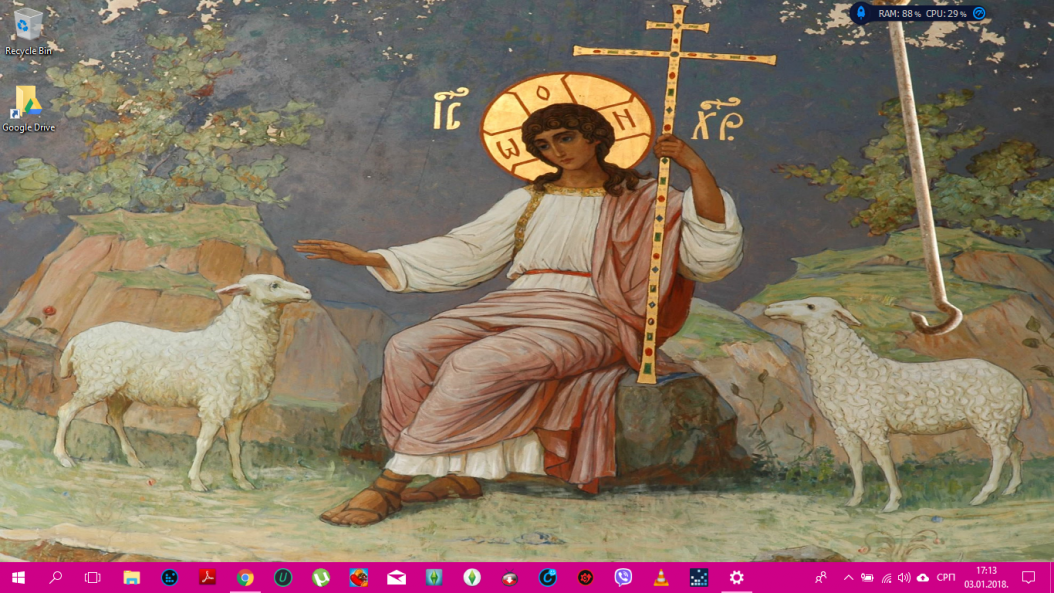
Task: Open the Action Center notifications
Action: pyautogui.click(x=1028, y=578)
